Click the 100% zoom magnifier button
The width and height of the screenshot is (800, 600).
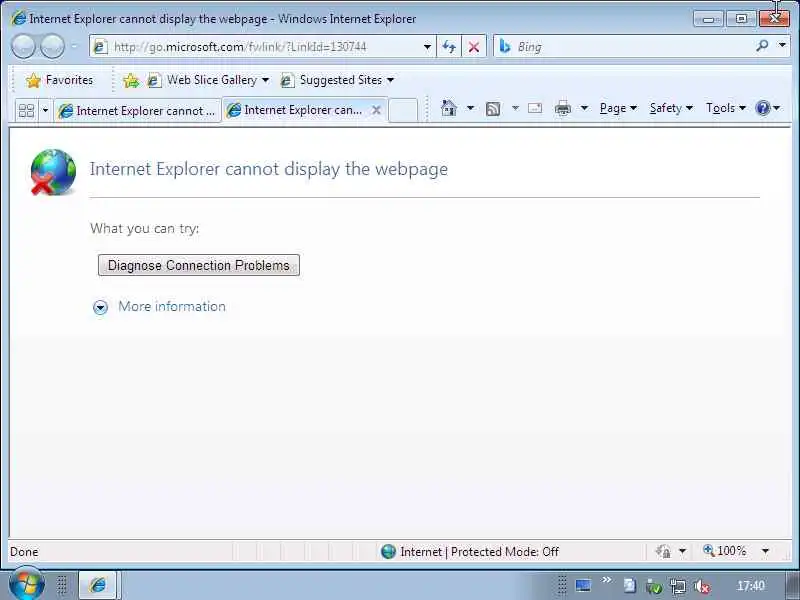coord(725,551)
